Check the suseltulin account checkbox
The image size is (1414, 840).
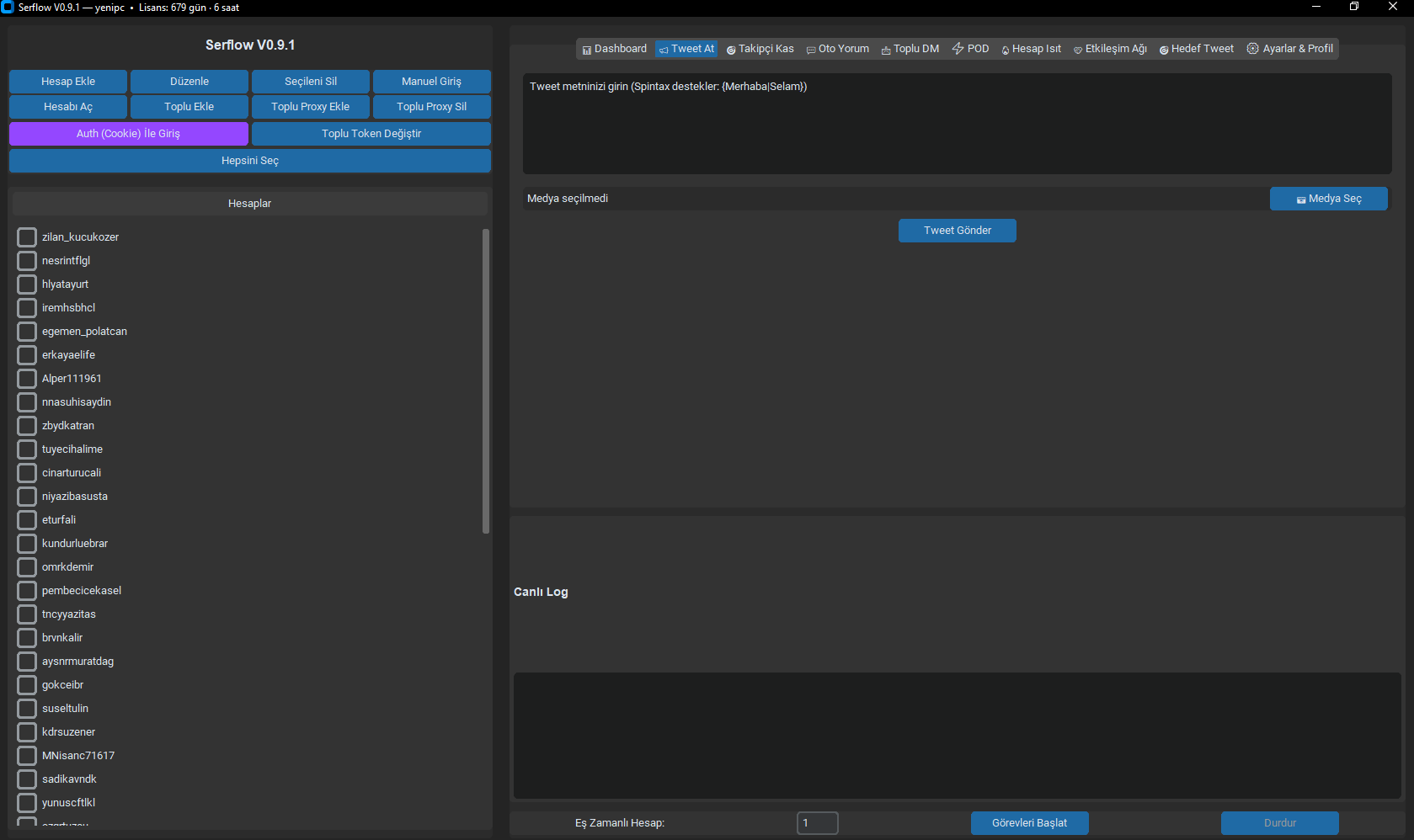(x=27, y=709)
